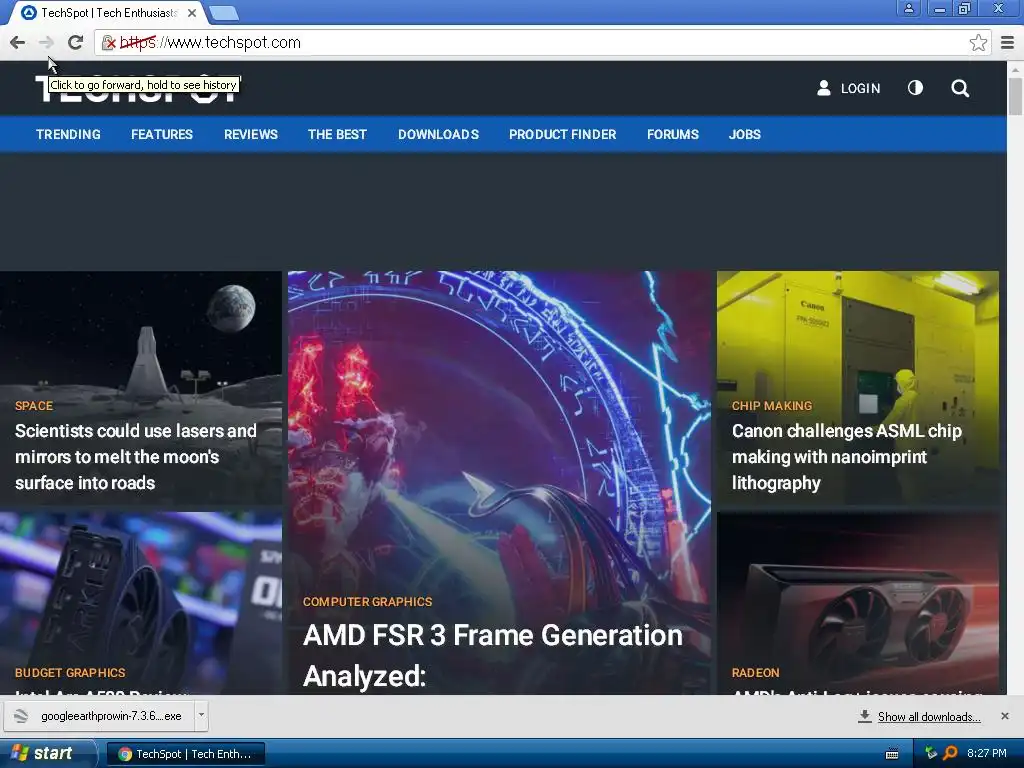The width and height of the screenshot is (1024, 768).
Task: Open a new tab button
Action: point(225,12)
